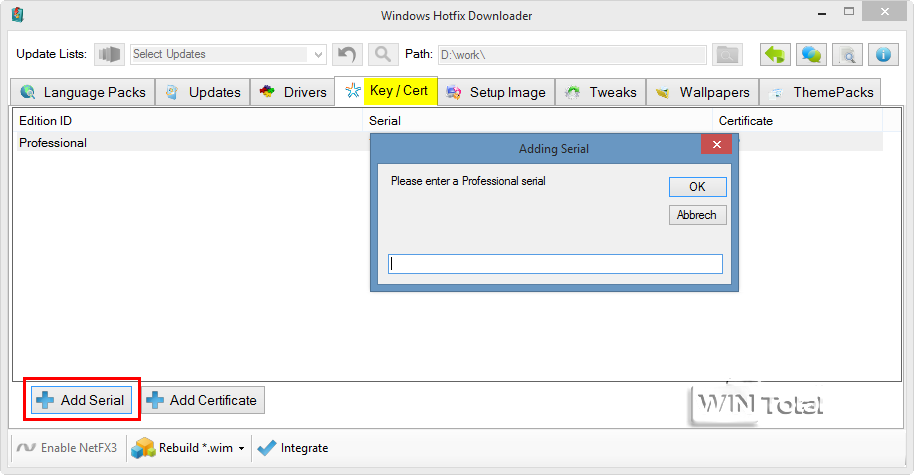Click the D:\work\ path field
Image resolution: width=914 pixels, height=475 pixels.
coord(572,55)
